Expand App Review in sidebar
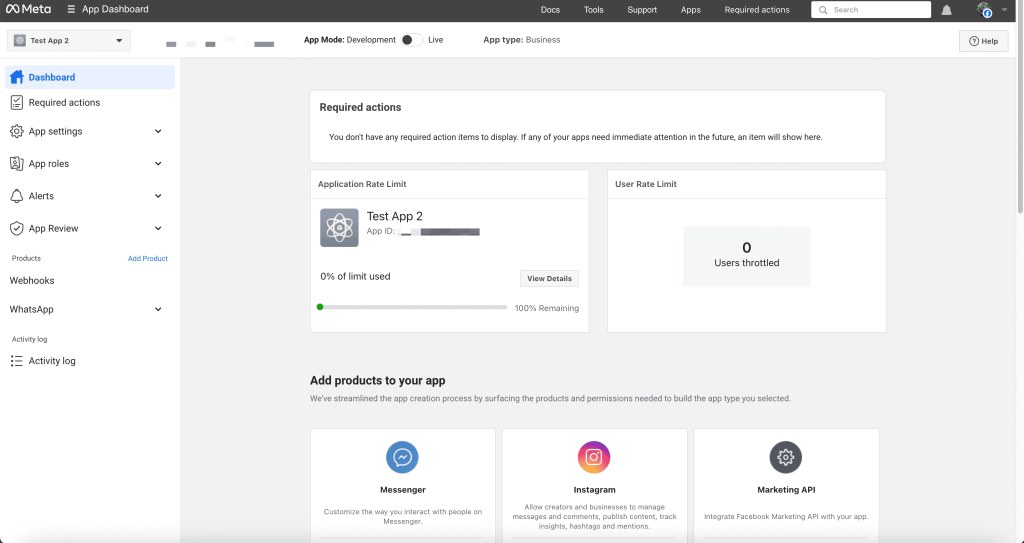Screen dimensions: 1024x543 (x=87, y=229)
